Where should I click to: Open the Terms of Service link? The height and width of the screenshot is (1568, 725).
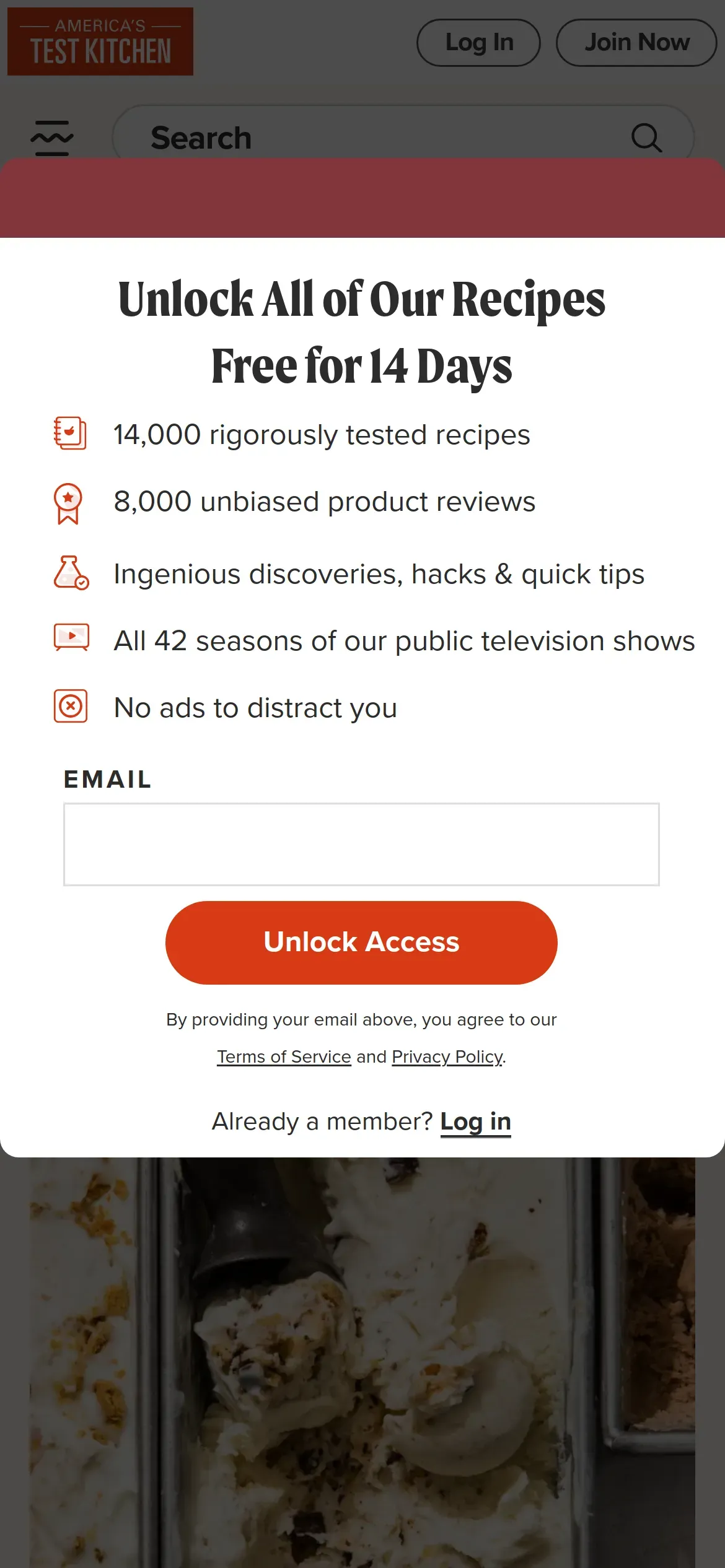pyautogui.click(x=284, y=1056)
